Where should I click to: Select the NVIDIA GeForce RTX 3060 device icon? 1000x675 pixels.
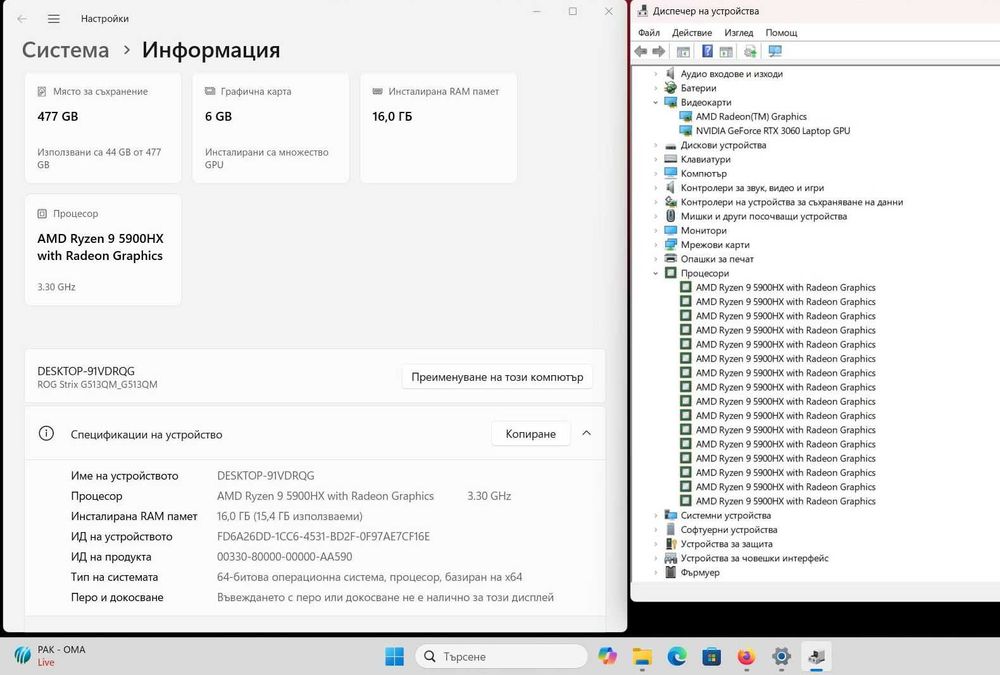686,131
